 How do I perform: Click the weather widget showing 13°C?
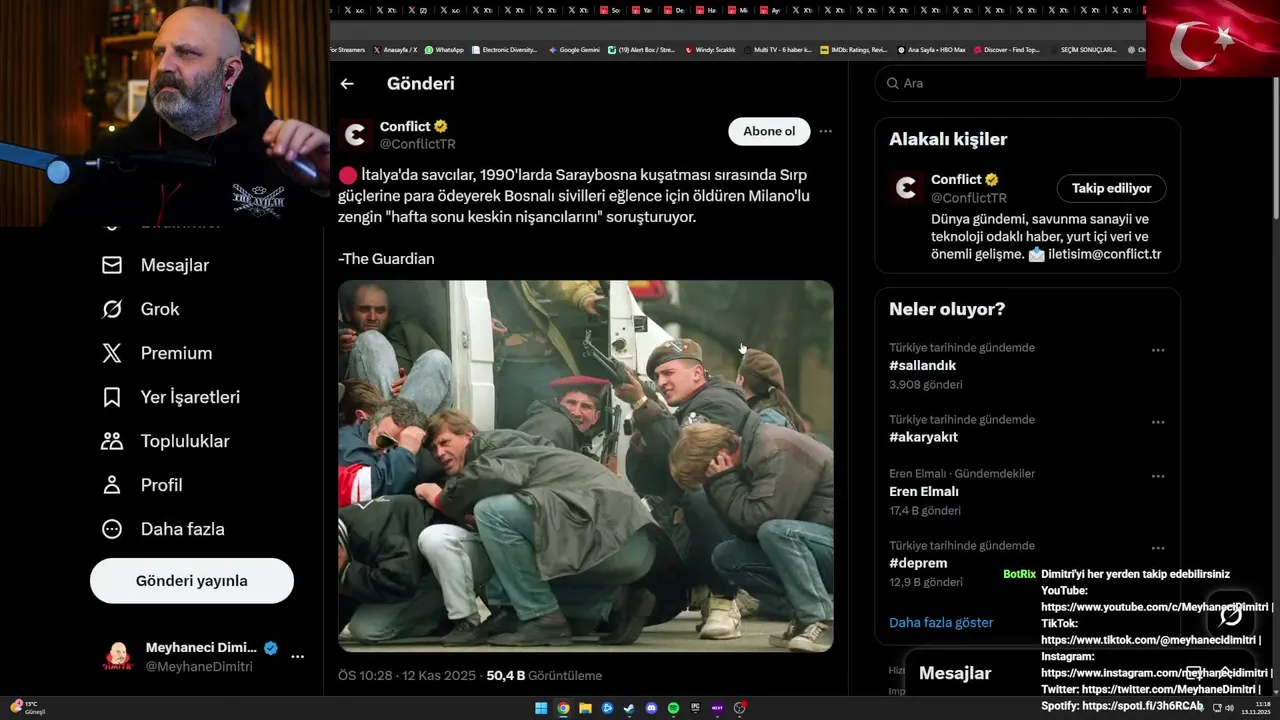pyautogui.click(x=28, y=708)
